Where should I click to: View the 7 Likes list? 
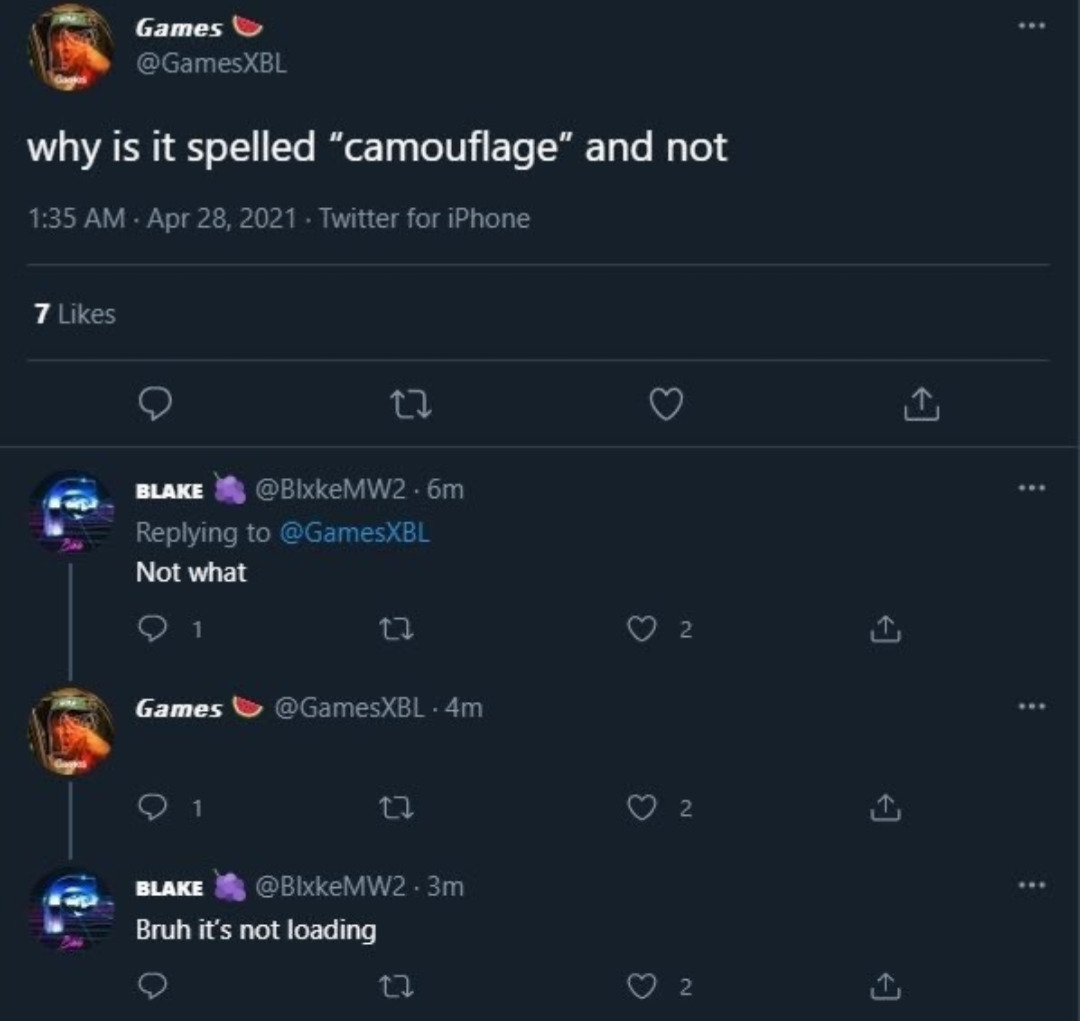point(75,314)
